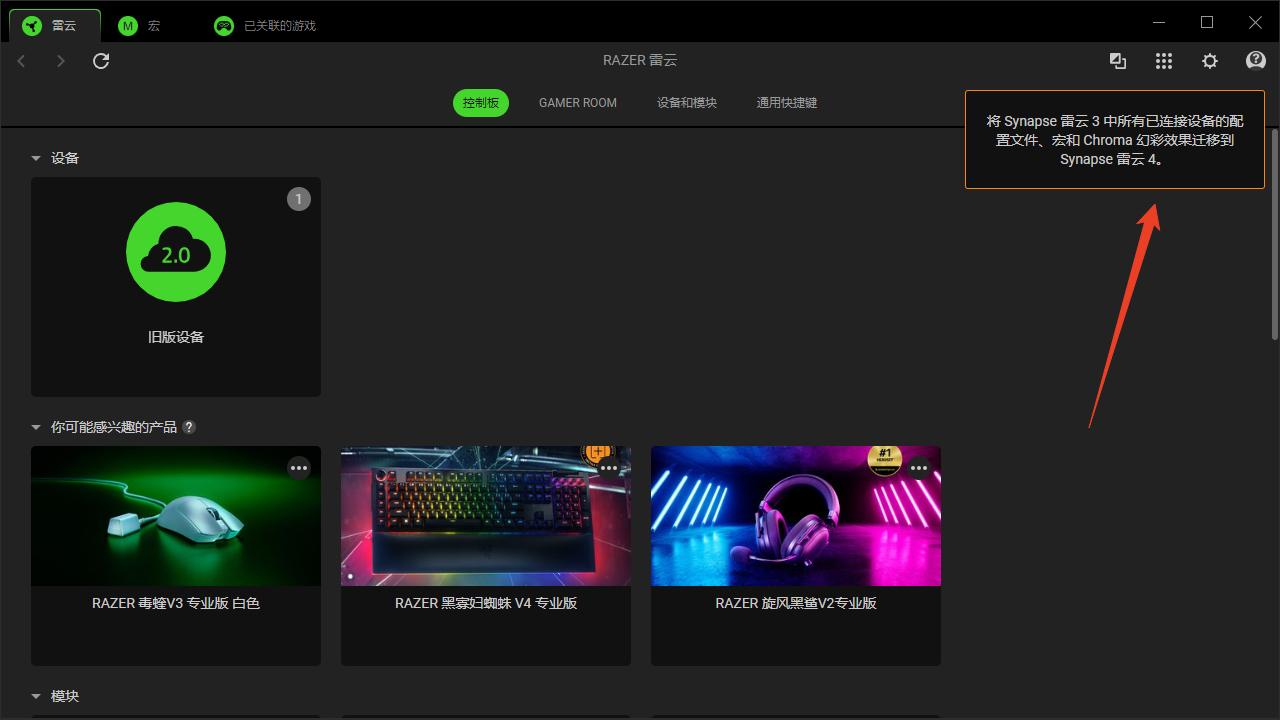1280x720 pixels.
Task: Click the RAZER 黑寡妇蜘蛛 V4 keyboard thumbnail
Action: pos(485,516)
